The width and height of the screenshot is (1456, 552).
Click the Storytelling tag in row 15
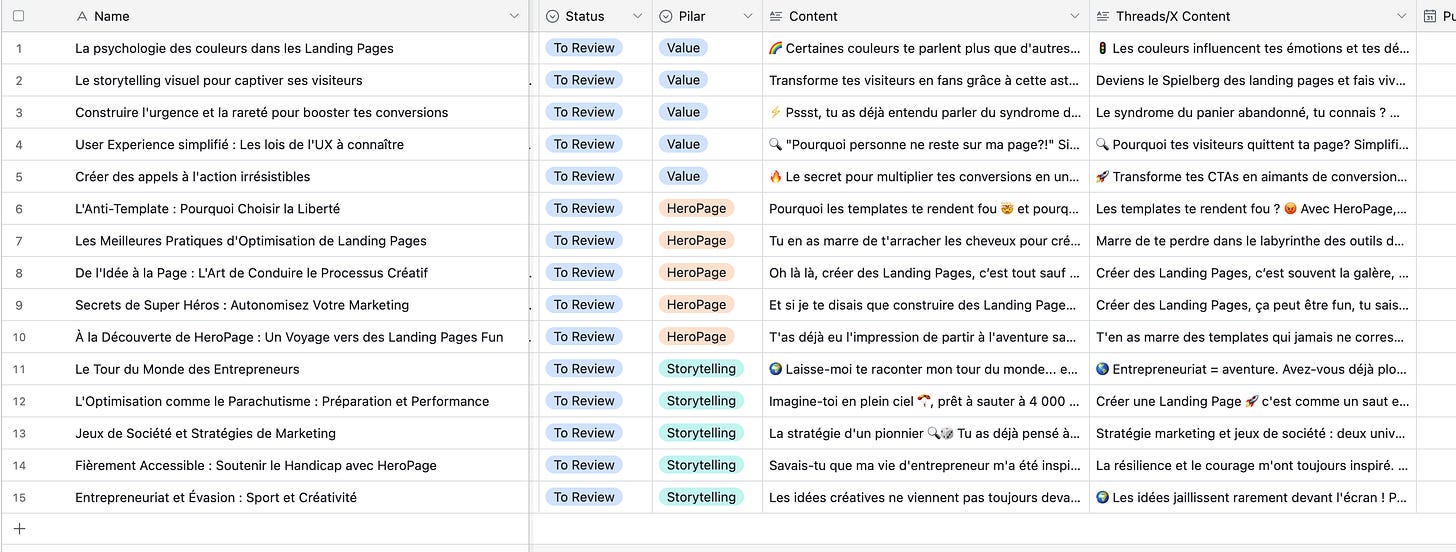tap(701, 497)
